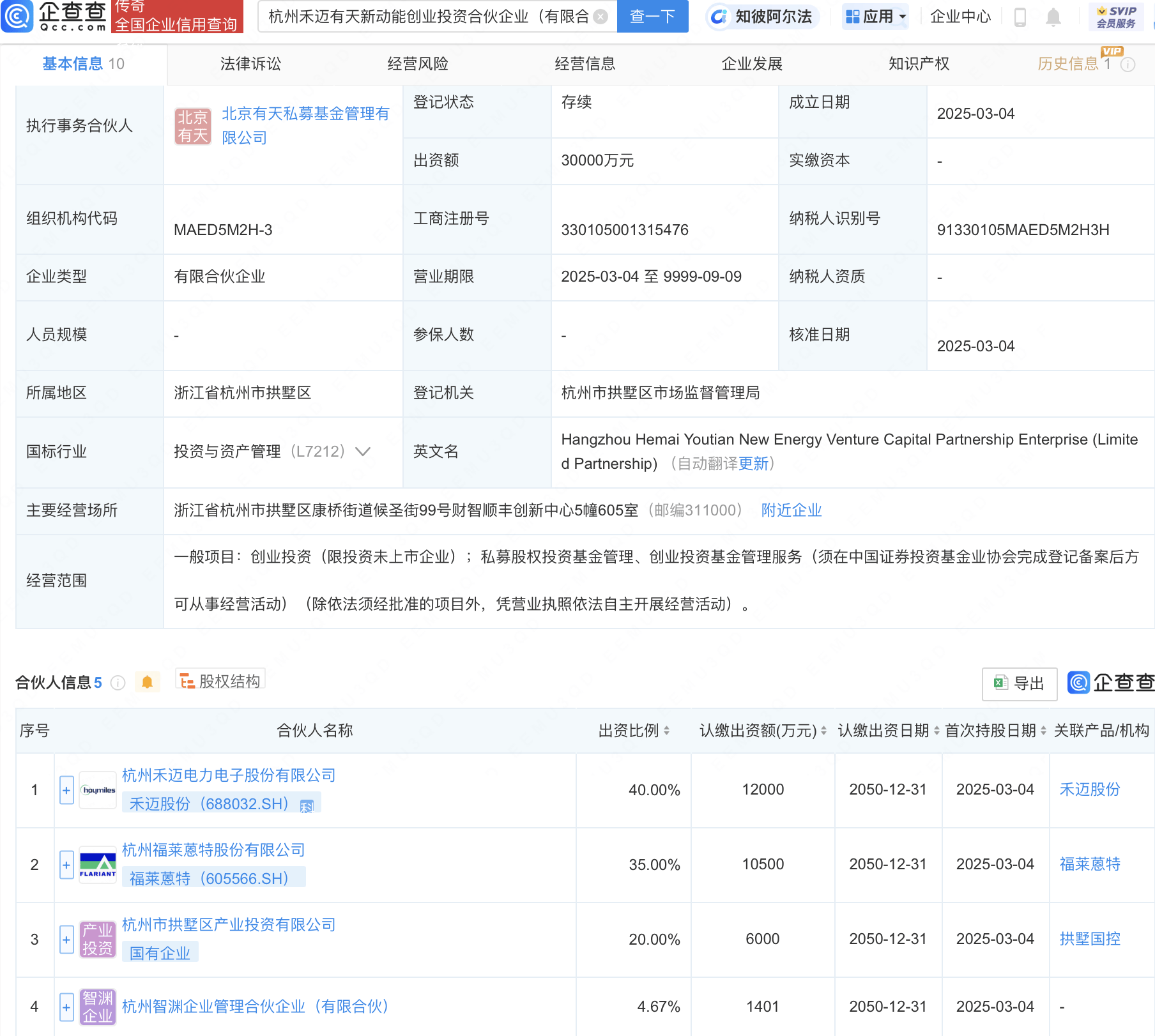
Task: Open 北京有天私募基金管理有限公司 link
Action: point(305,126)
